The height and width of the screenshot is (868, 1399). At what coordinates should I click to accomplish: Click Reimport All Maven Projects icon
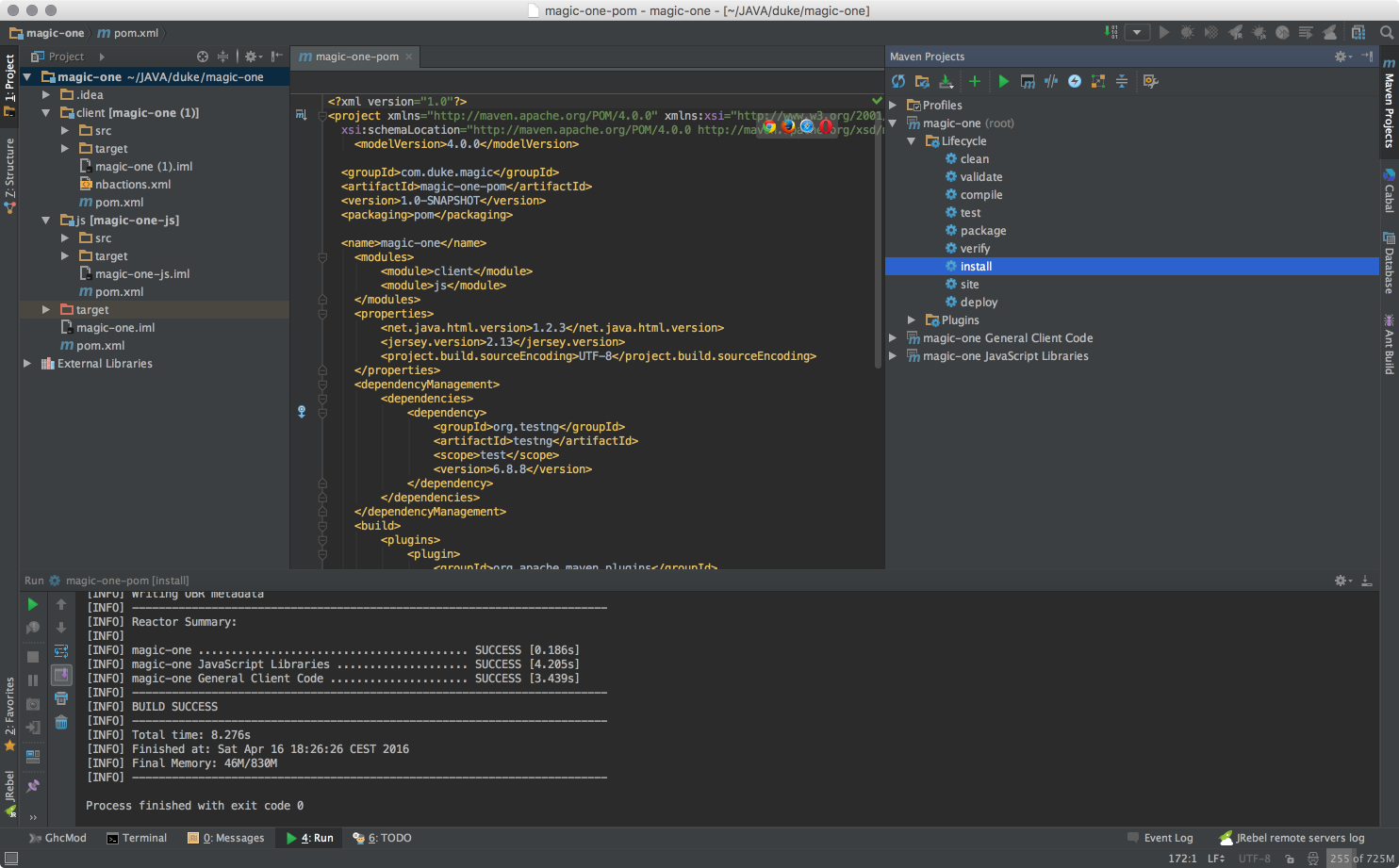tap(898, 82)
